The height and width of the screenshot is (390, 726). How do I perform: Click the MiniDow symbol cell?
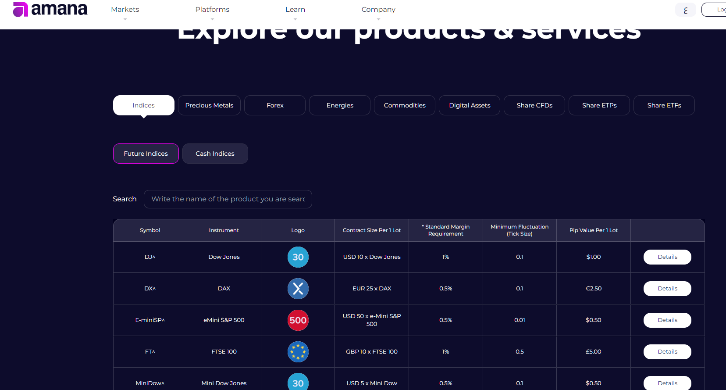pos(150,383)
